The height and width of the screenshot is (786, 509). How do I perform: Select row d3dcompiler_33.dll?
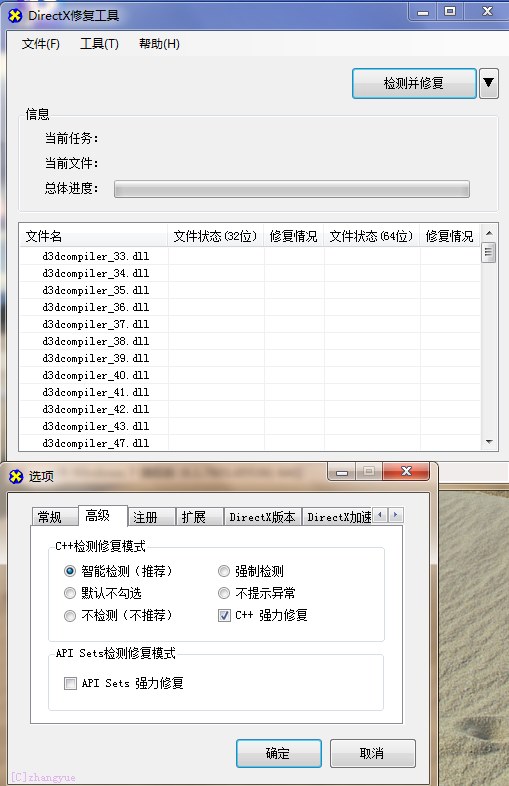(250, 256)
